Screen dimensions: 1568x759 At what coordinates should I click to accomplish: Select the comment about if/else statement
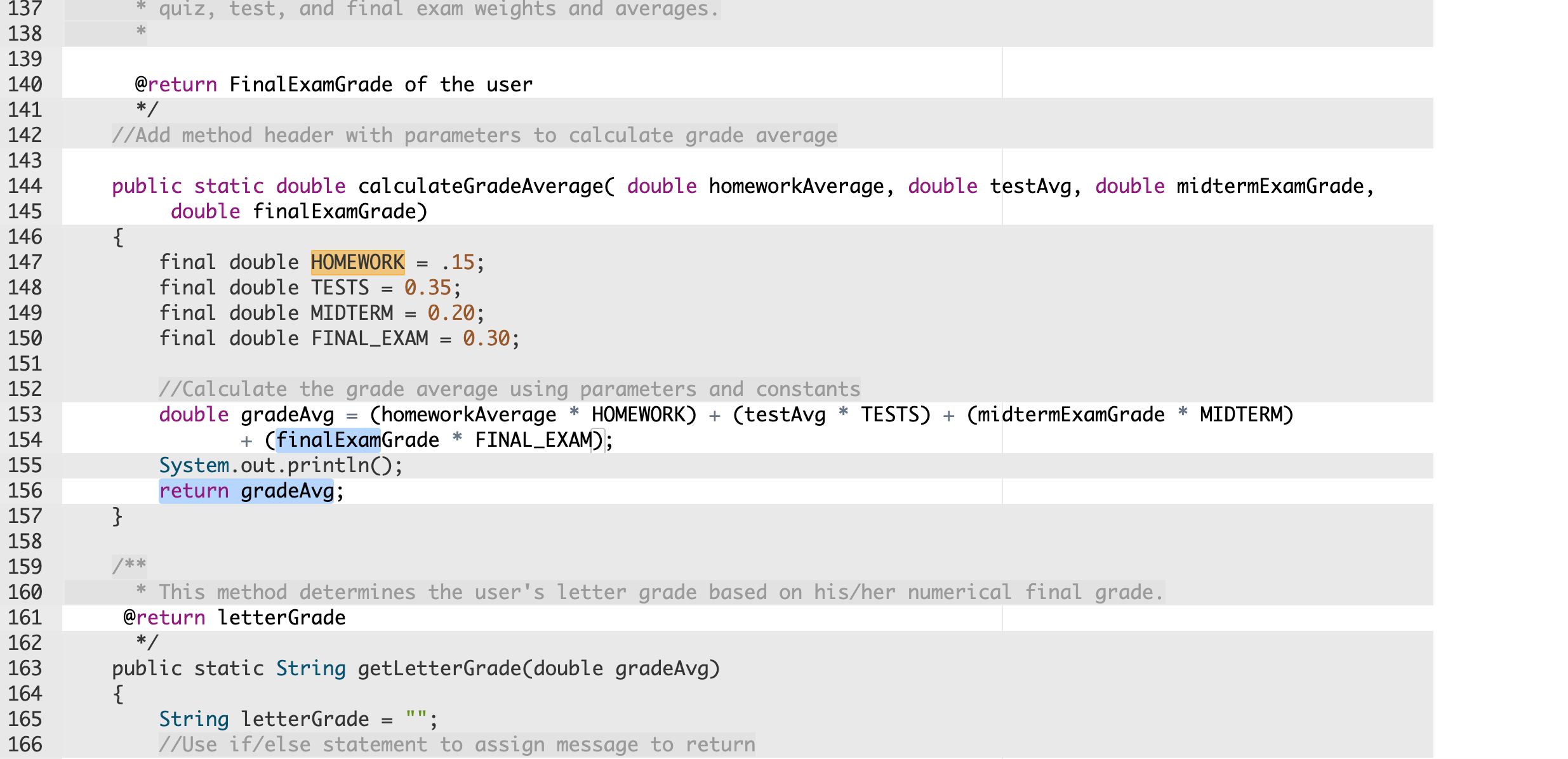pos(457,743)
